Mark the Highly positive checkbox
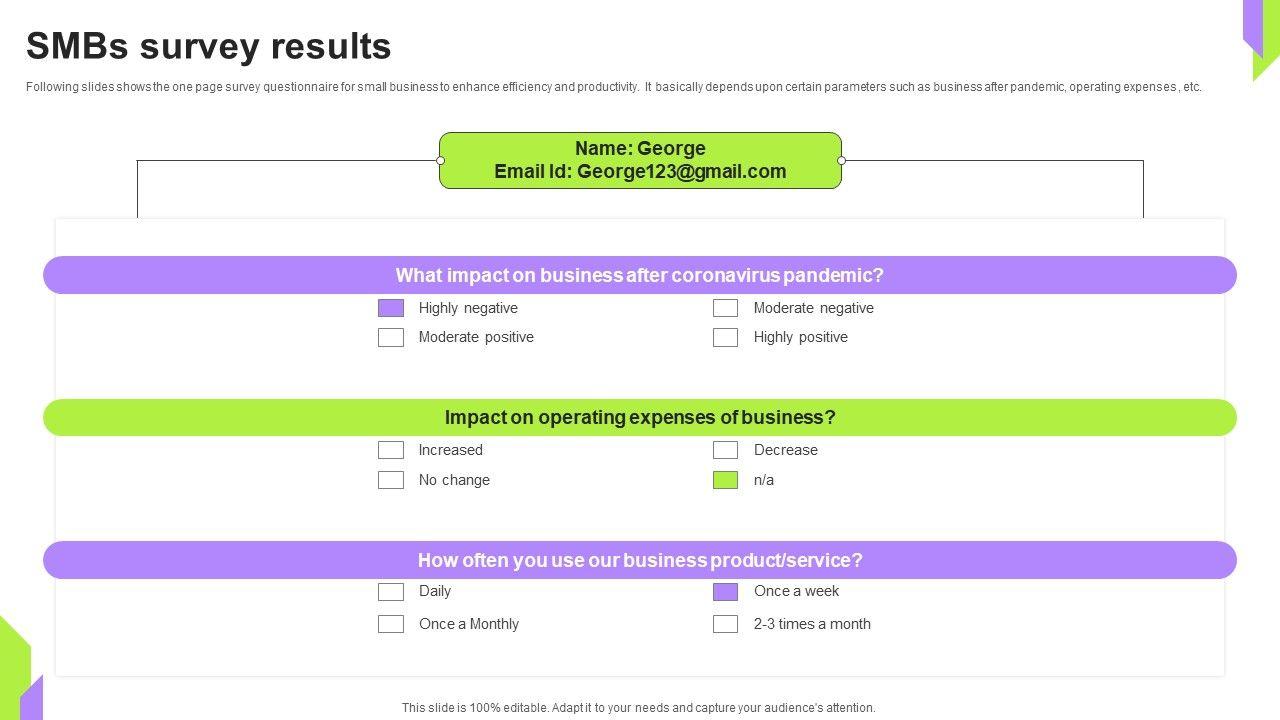The width and height of the screenshot is (1280, 720). (x=725, y=337)
